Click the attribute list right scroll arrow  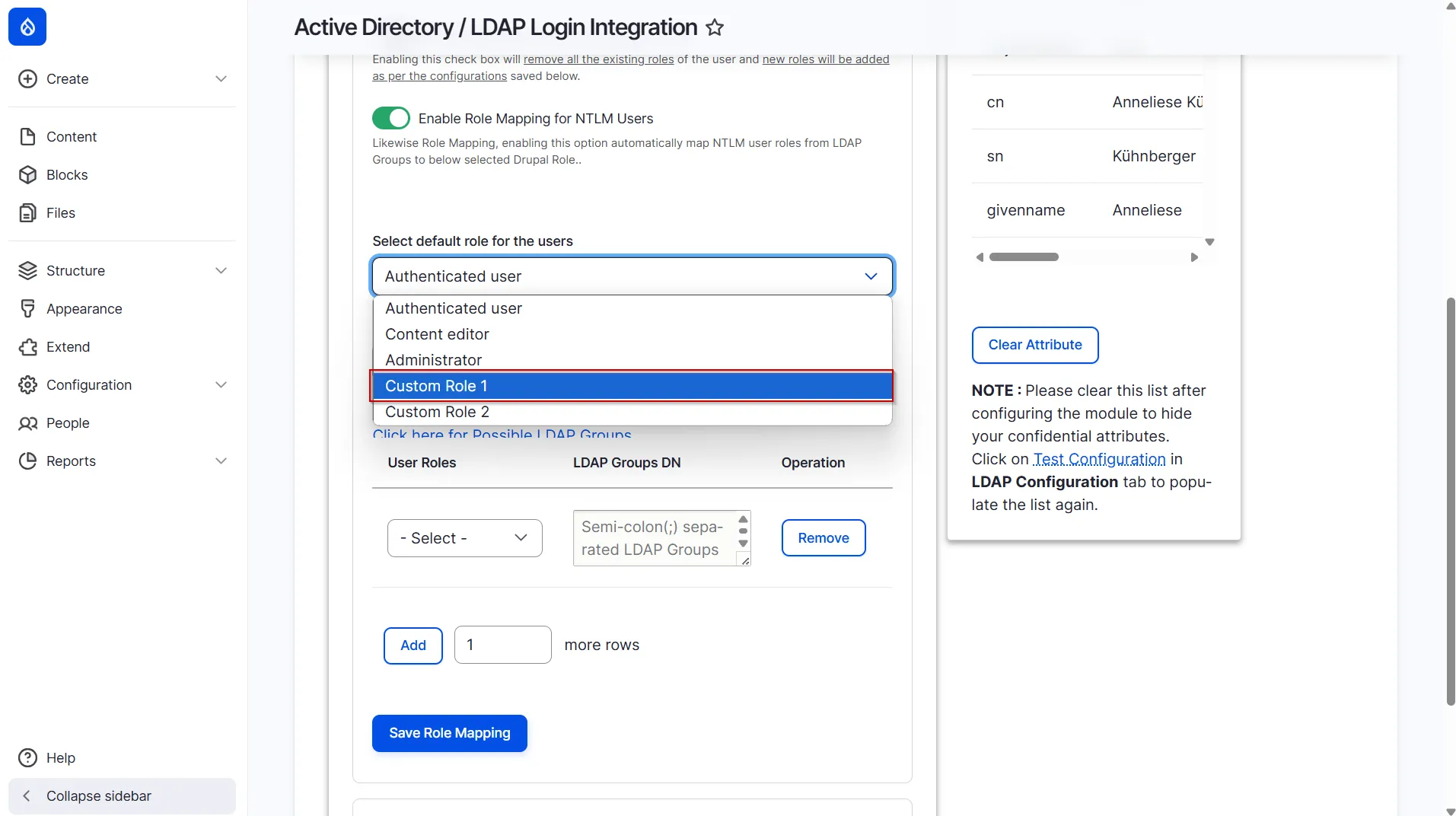click(x=1194, y=257)
